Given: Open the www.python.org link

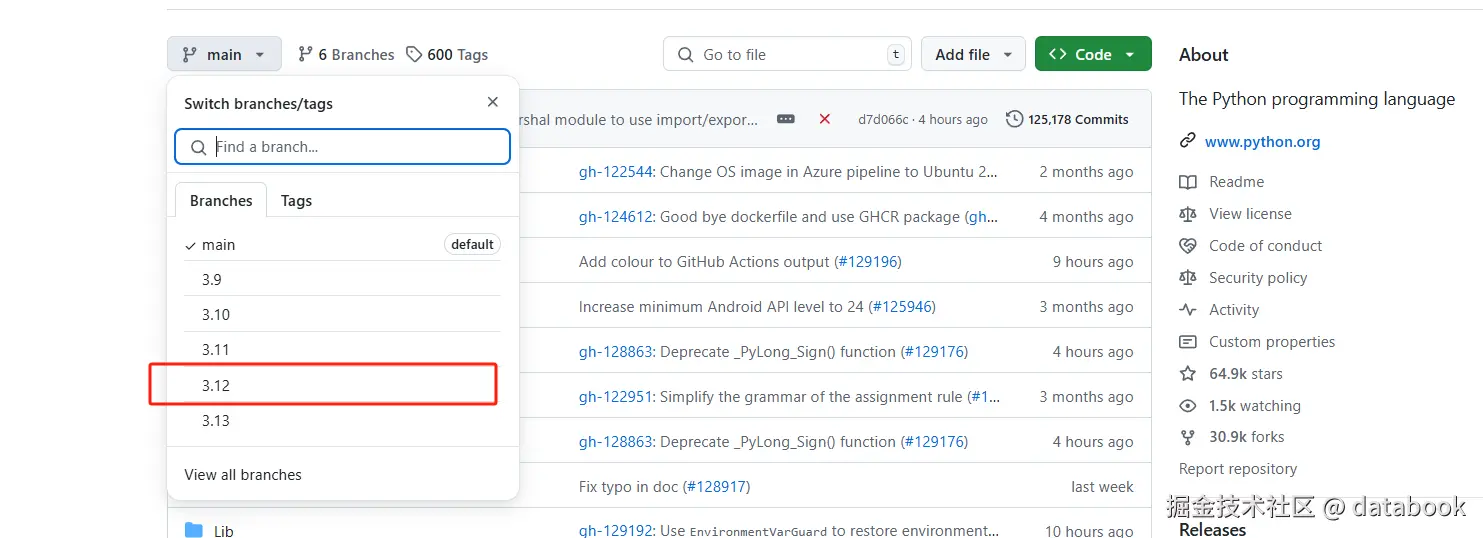Looking at the screenshot, I should pyautogui.click(x=1262, y=142).
